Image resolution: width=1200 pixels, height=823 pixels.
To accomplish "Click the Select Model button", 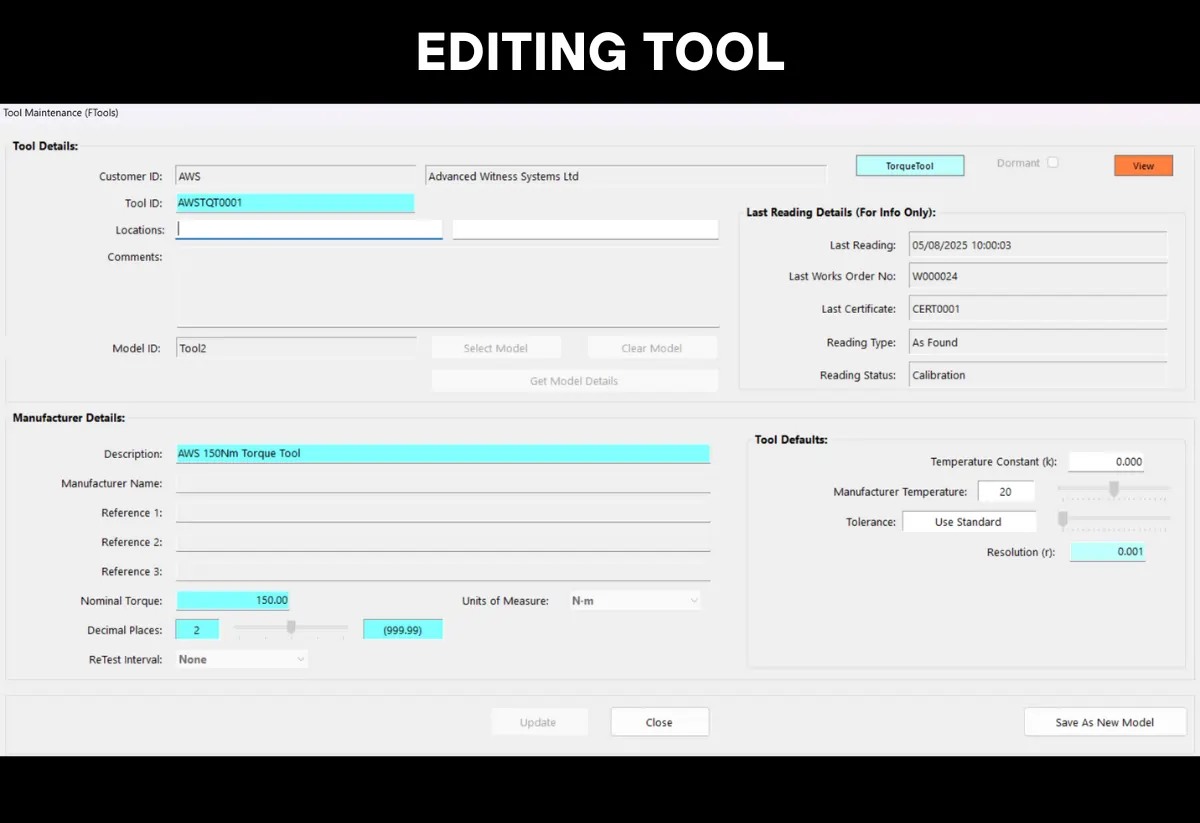I will [x=496, y=347].
